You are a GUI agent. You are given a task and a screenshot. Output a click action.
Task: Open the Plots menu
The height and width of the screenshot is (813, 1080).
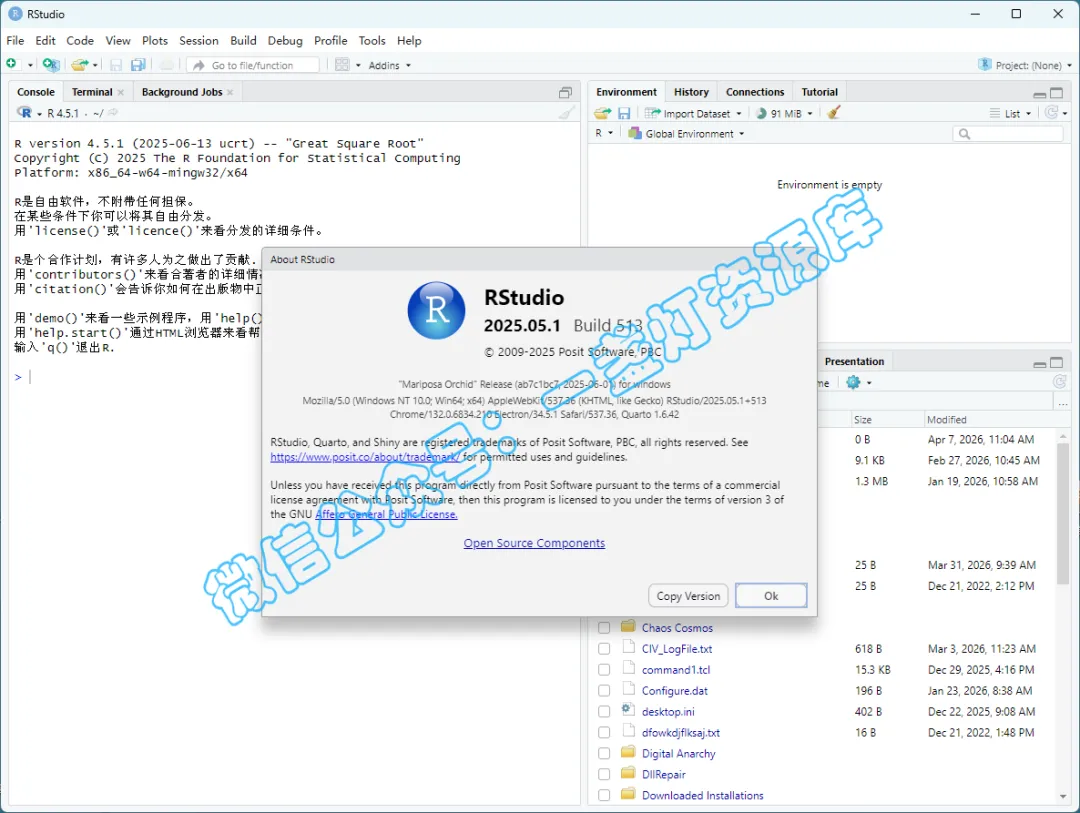(155, 41)
